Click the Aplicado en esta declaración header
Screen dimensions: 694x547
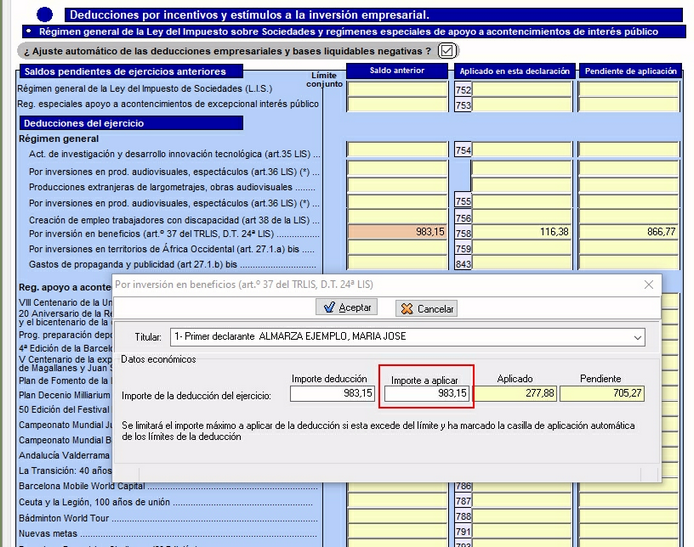pyautogui.click(x=515, y=71)
